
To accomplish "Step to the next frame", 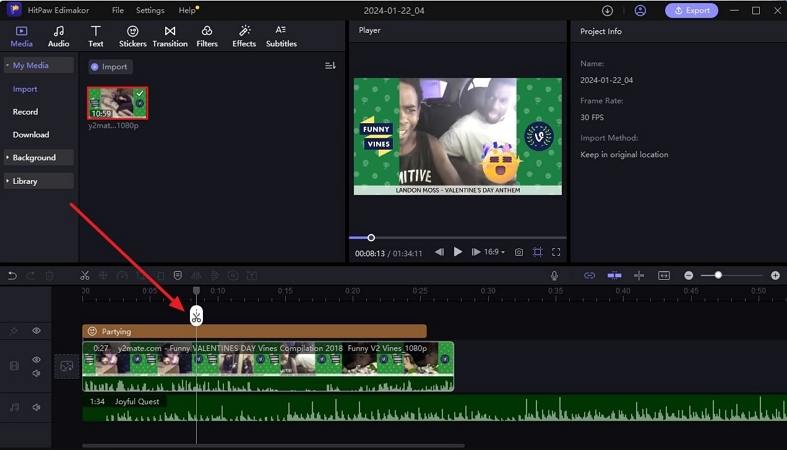I will (x=475, y=252).
